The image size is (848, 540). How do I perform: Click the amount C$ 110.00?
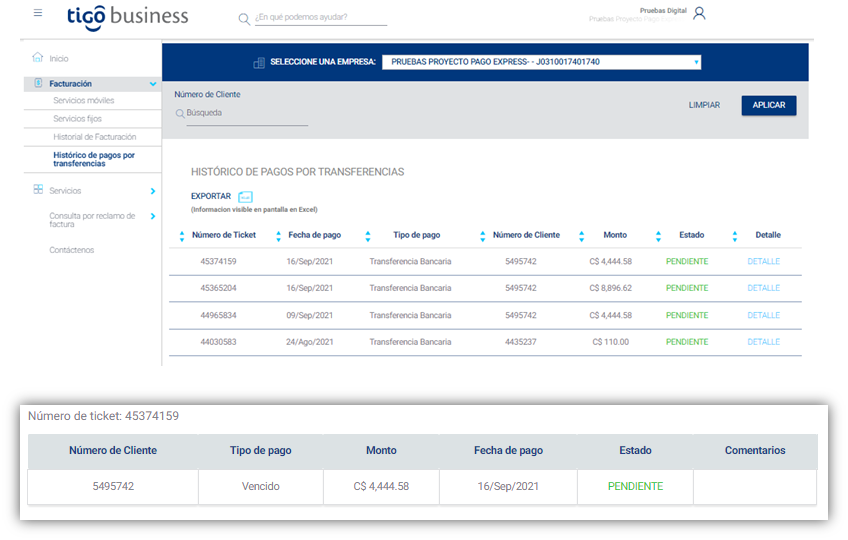611,342
